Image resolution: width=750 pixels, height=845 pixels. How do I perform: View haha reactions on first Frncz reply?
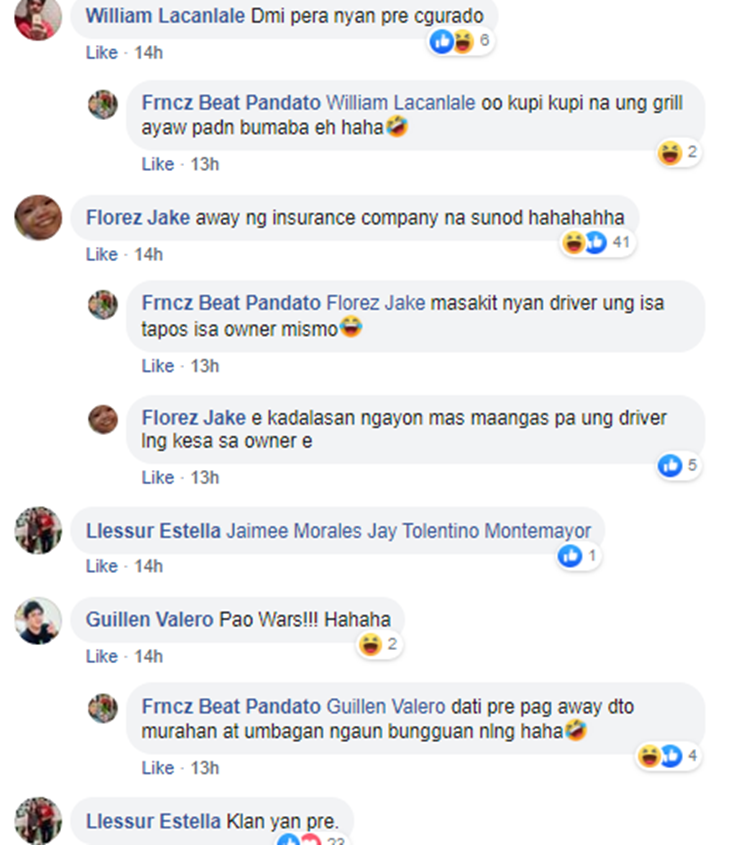[x=678, y=153]
